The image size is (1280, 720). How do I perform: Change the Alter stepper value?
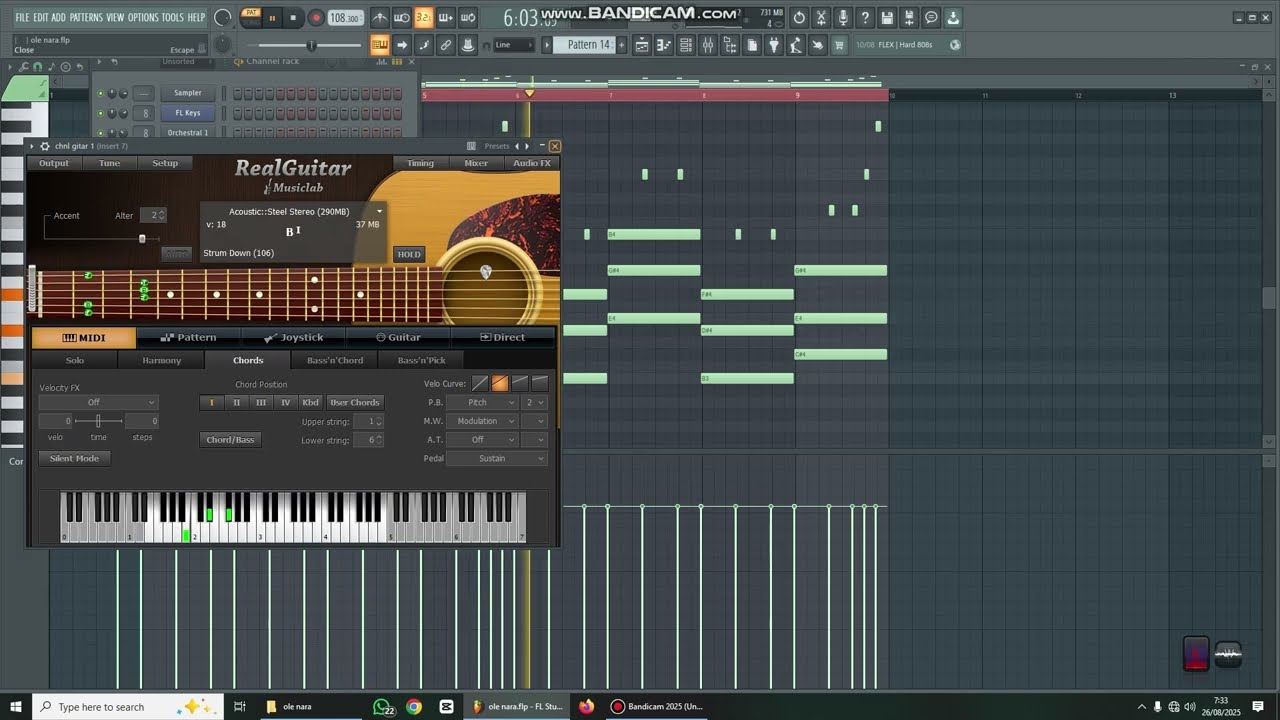(x=153, y=215)
